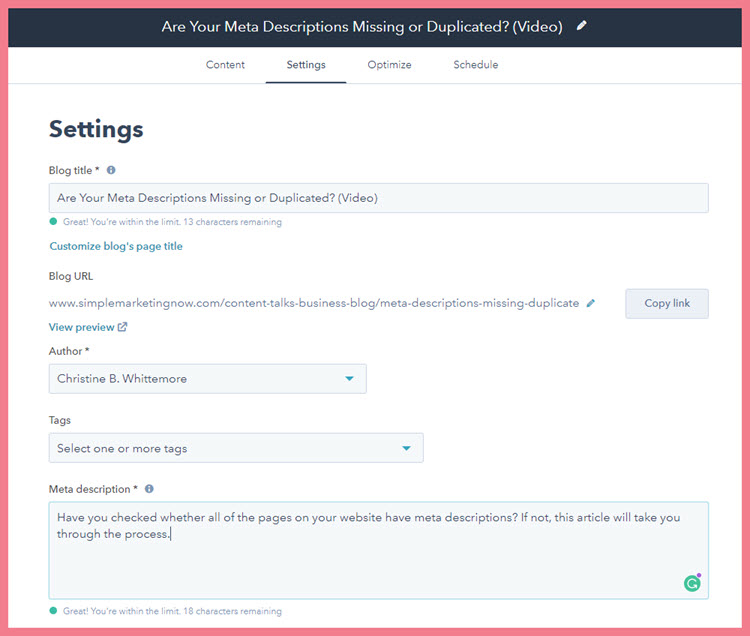Click the Copy link button
Screen dimensions: 750x636
coord(667,303)
